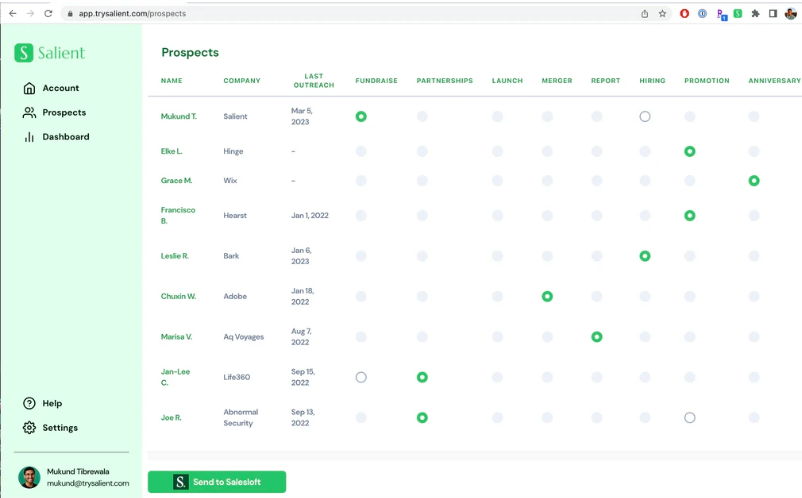
Task: Select Fundraise radio for Jan-Lee C.
Action: [x=361, y=377]
